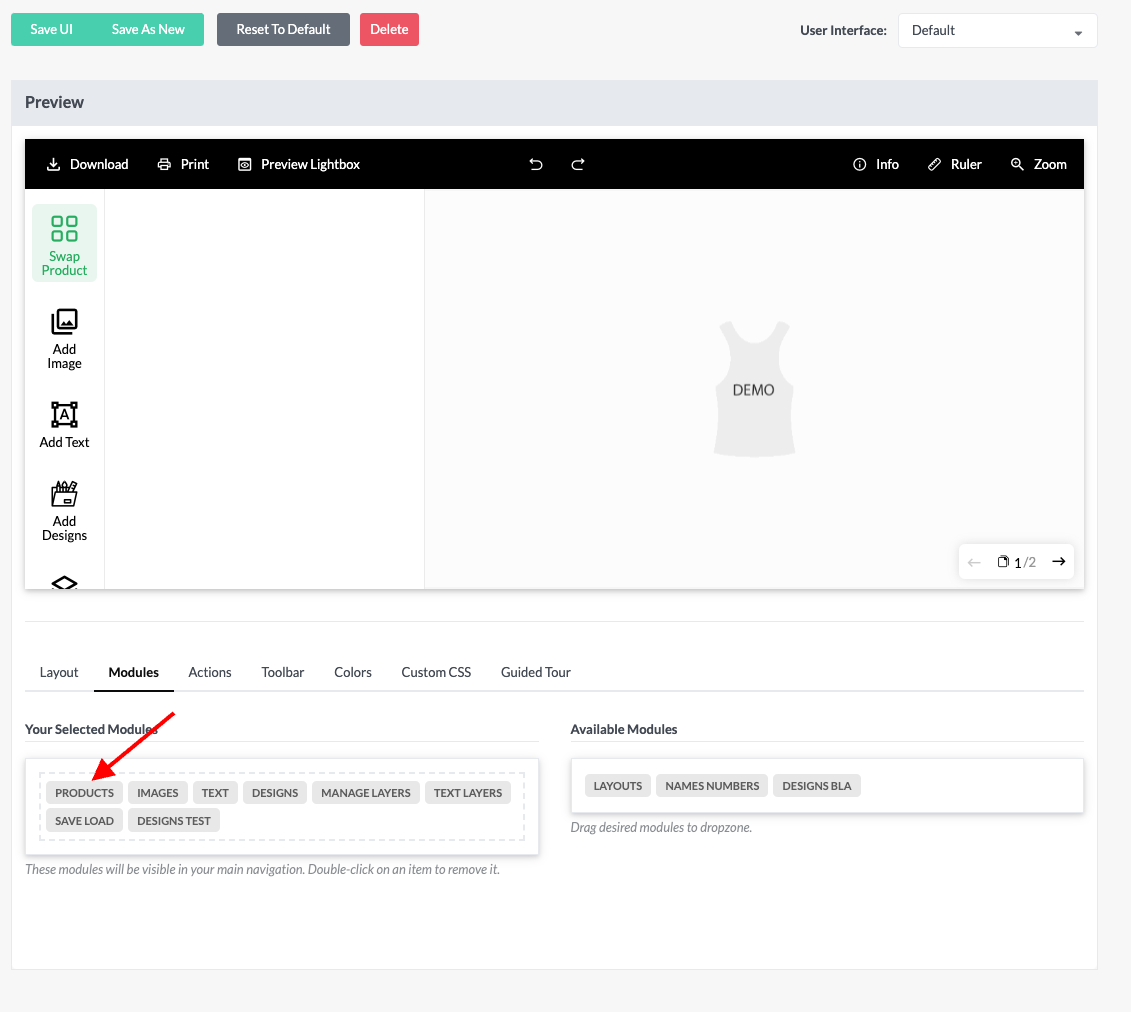Open the Colors tab

click(x=353, y=672)
